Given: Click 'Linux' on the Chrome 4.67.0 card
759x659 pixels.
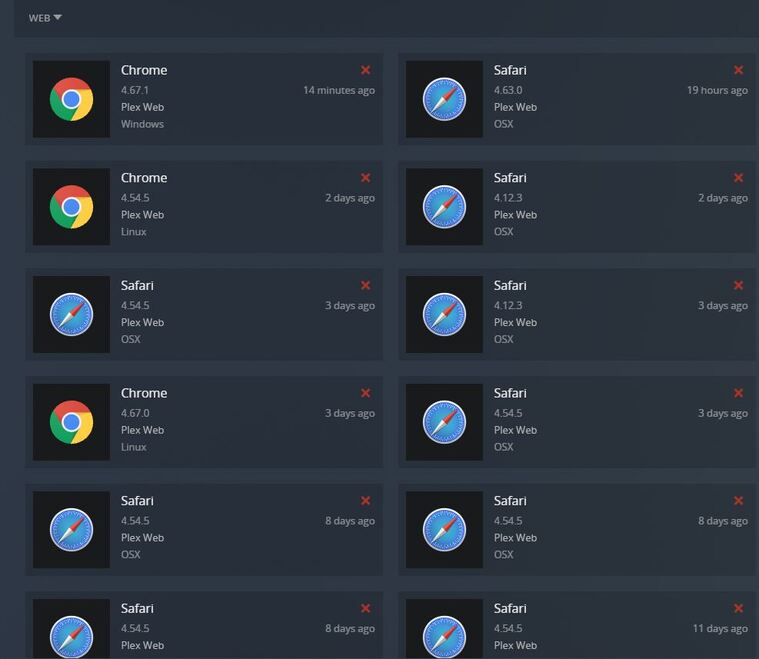Looking at the screenshot, I should (x=134, y=447).
